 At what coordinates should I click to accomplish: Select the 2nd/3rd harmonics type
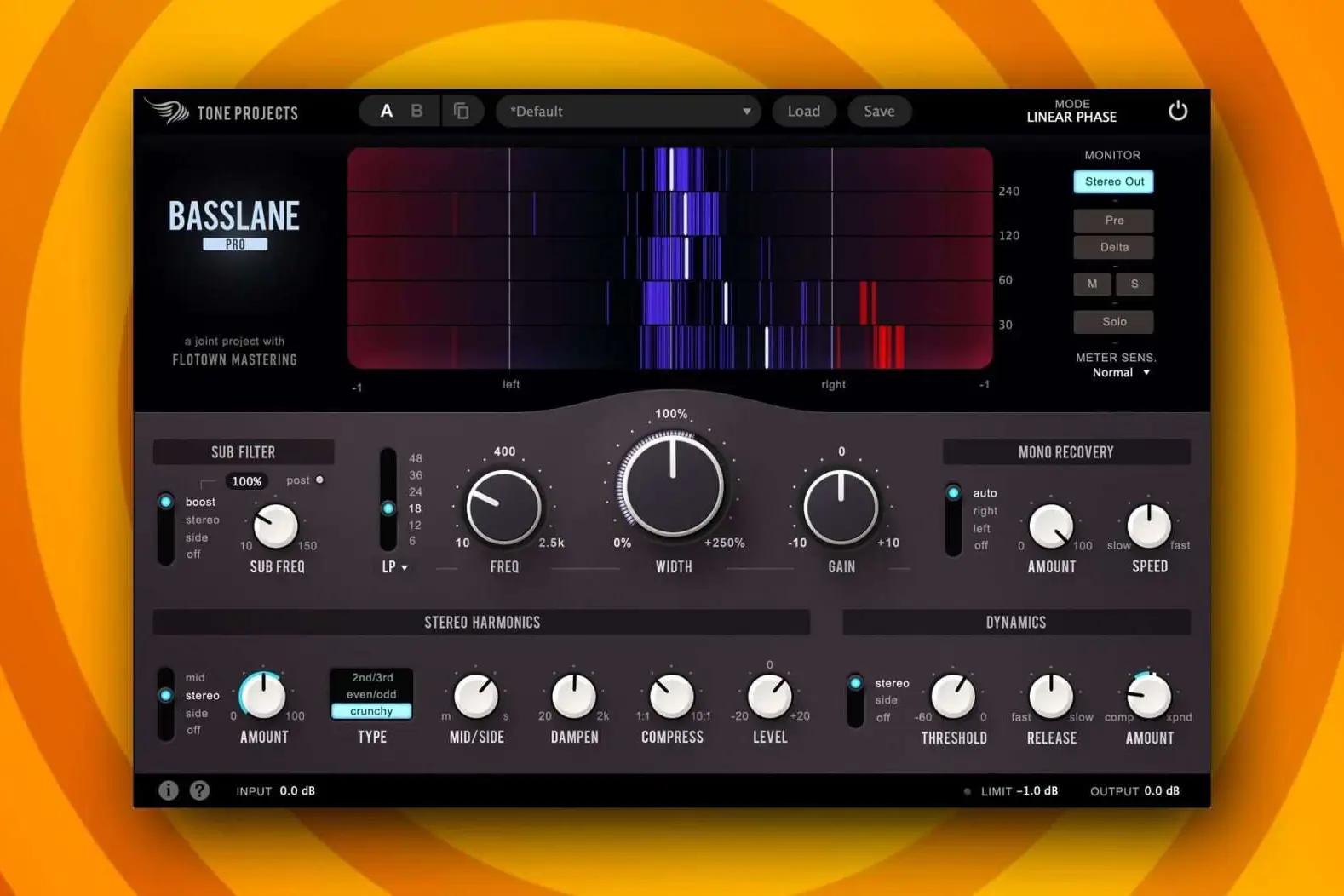point(372,678)
